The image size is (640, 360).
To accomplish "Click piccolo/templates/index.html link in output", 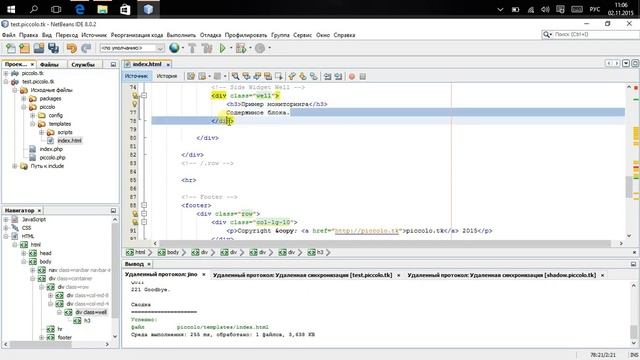I will click(222, 327).
